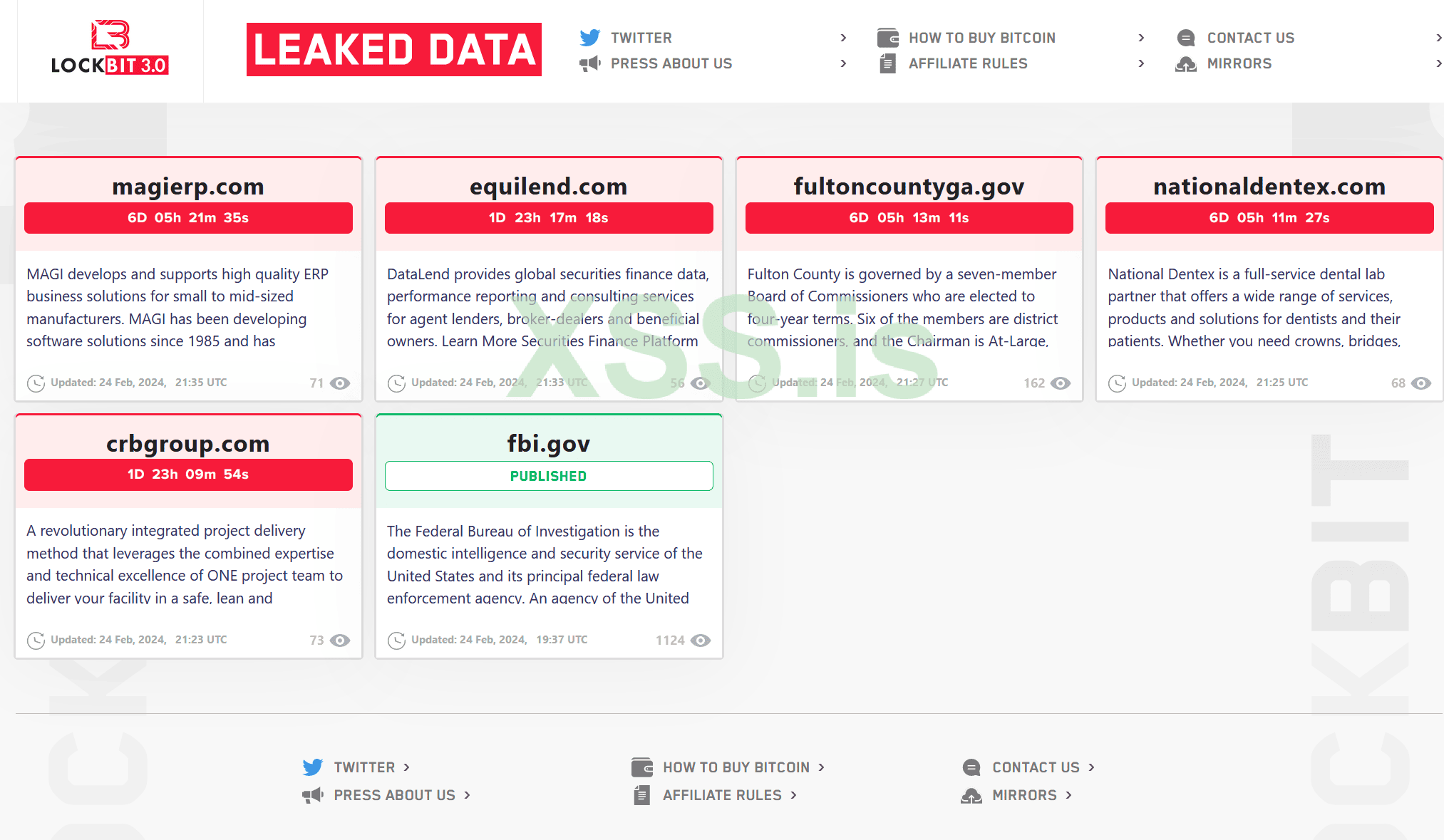Click the chat bubble Contact Us icon

point(1186,38)
